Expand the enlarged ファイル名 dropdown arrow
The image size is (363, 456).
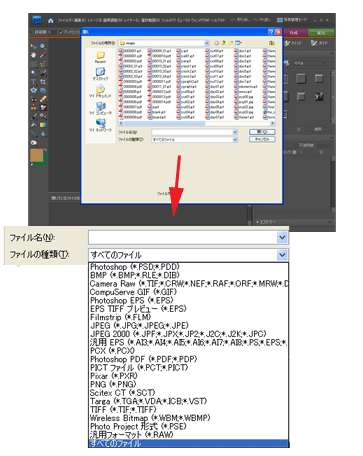(x=282, y=238)
